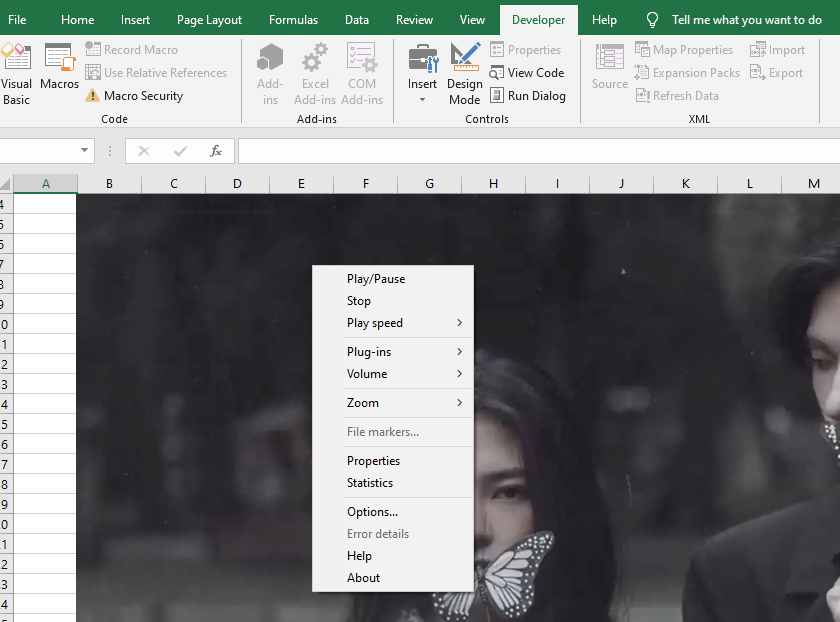Click the column A header
Viewport: 840px width, 622px height.
coord(46,183)
